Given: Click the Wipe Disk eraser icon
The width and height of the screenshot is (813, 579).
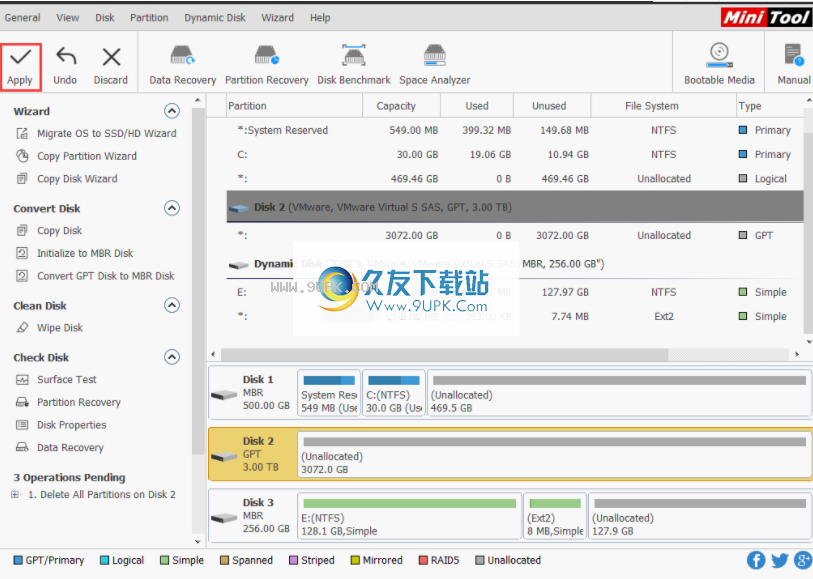Looking at the screenshot, I should coord(22,328).
